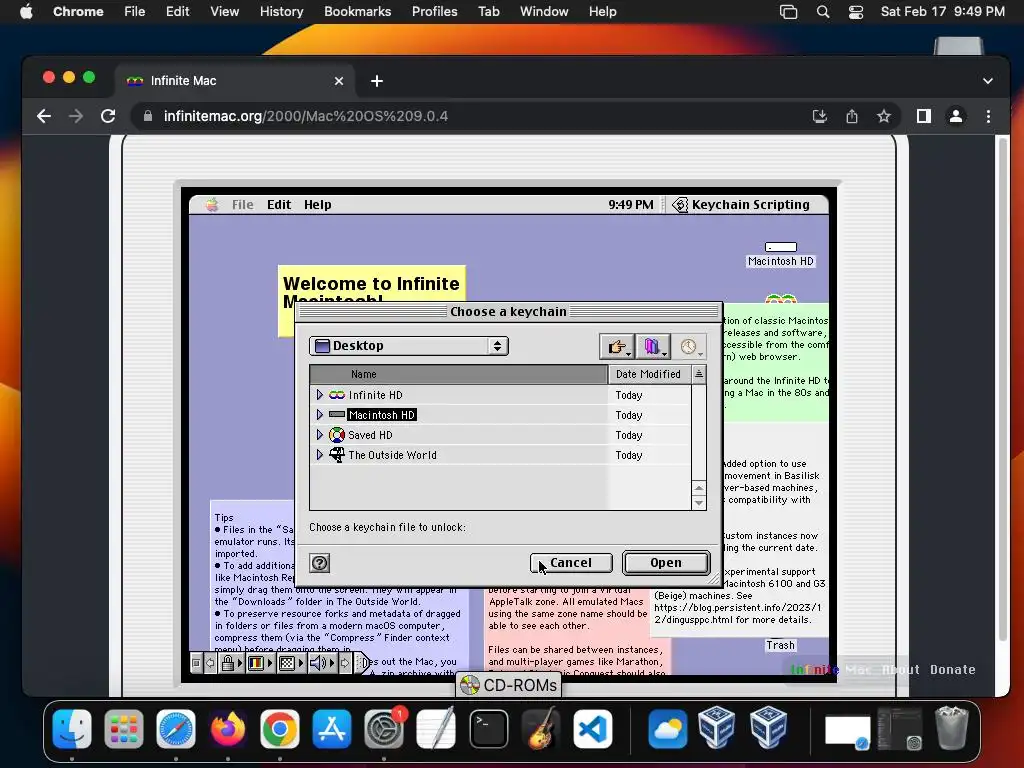Click the Macintosh HD drive icon on the emulated desktop
Image resolution: width=1024 pixels, height=768 pixels.
pyautogui.click(x=780, y=247)
